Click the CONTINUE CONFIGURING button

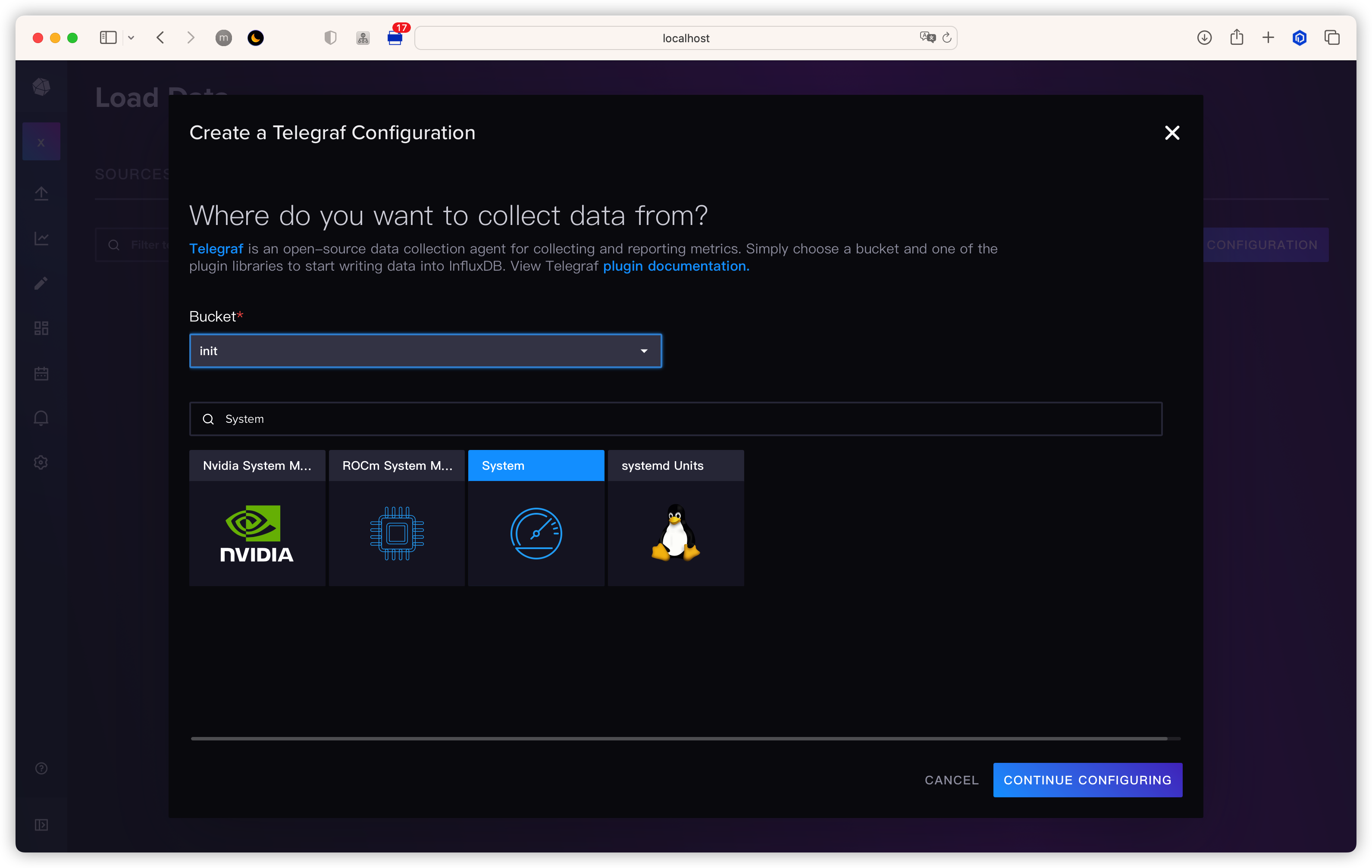(x=1087, y=780)
